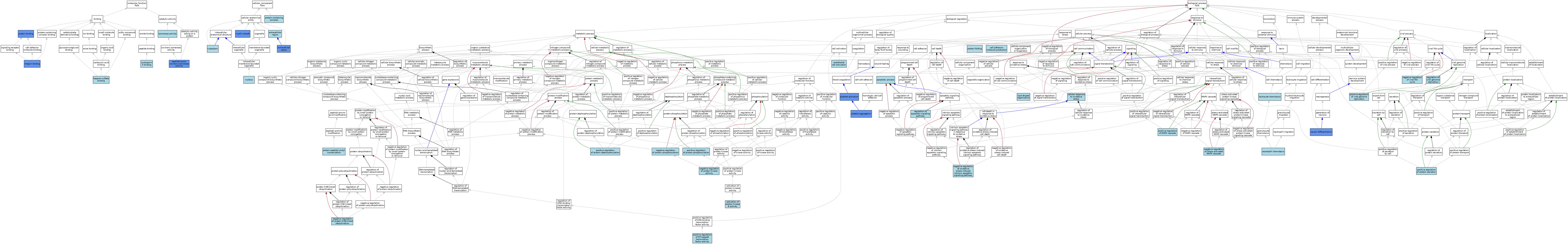Click the molecular_function Ppia root node
The width and height of the screenshot is (1568, 244).
pyautogui.click(x=137, y=4)
